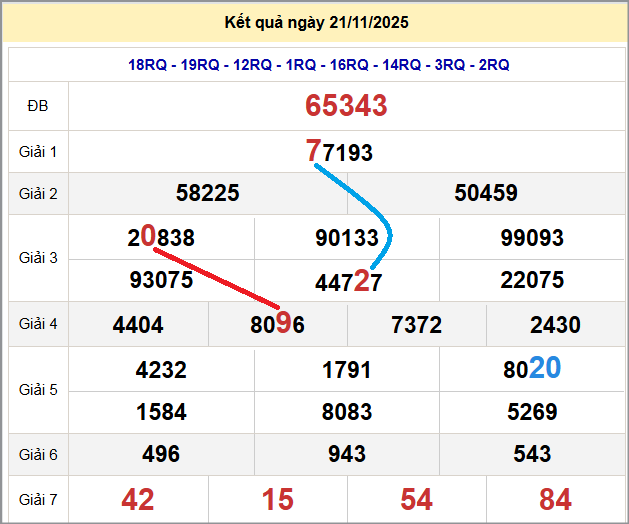Image resolution: width=629 pixels, height=524 pixels.
Task: Click the ĐB row label
Action: pos(38,106)
